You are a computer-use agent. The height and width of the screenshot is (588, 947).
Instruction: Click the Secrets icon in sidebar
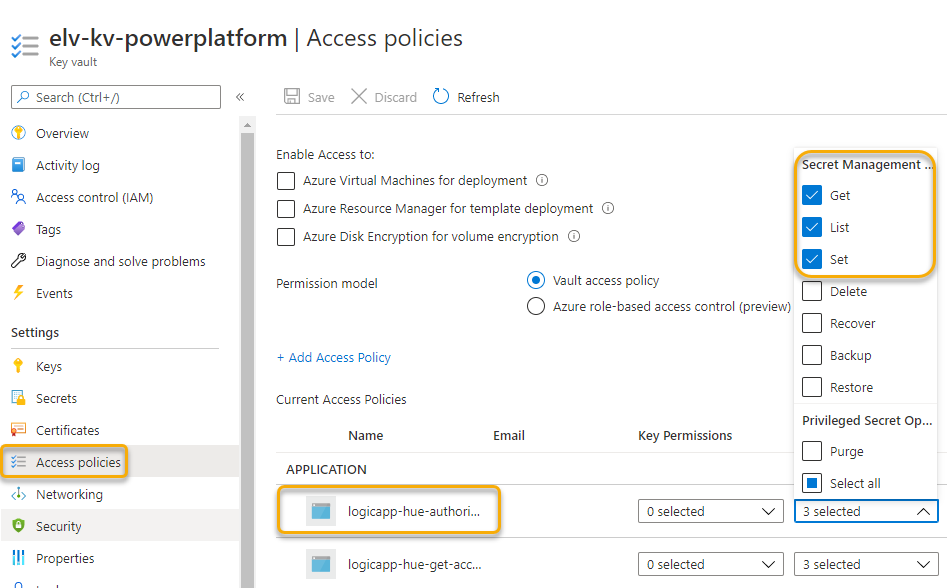click(x=19, y=398)
